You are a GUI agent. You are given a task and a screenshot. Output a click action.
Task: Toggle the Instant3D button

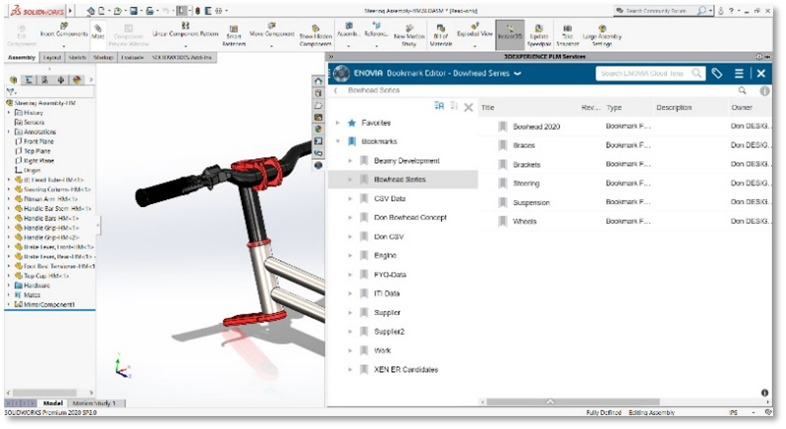tap(509, 34)
